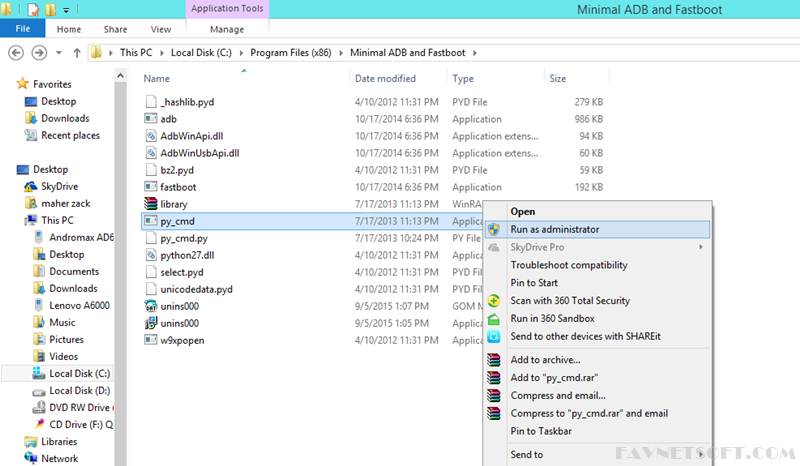This screenshot has width=800, height=466.
Task: Click the bz2.pyd file icon
Action: click(151, 170)
